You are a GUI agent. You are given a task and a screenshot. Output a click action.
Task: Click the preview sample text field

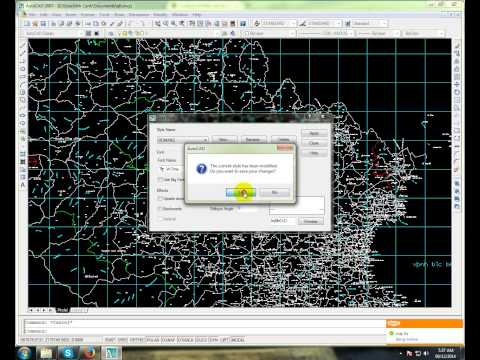coord(282,221)
